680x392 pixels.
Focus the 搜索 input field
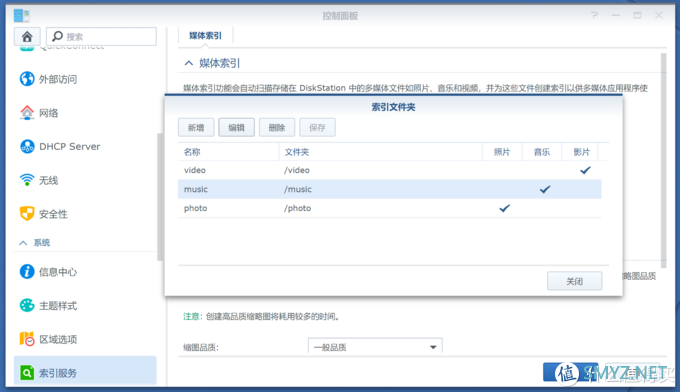tap(101, 36)
